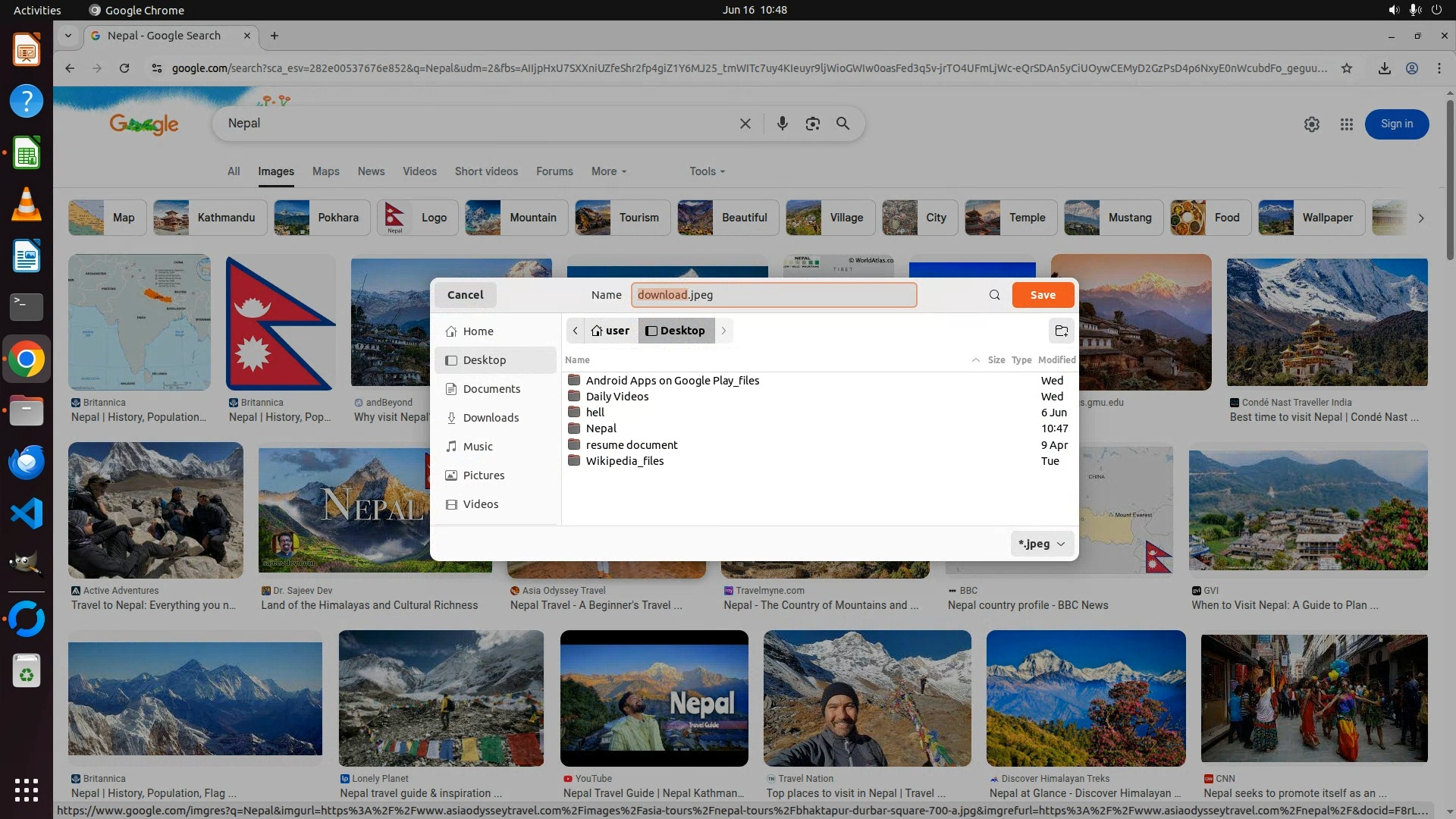The image size is (1456, 819).
Task: Click the Chrome downloads toolbar icon
Action: (x=1384, y=68)
